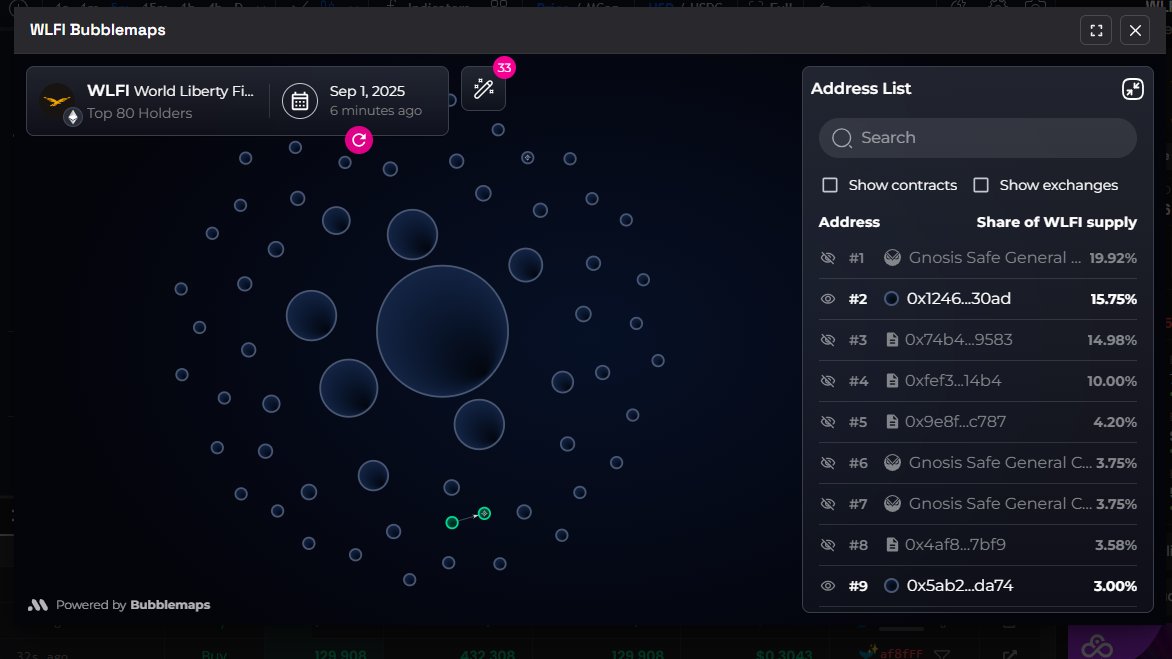Collapse the Address List panel
Image resolution: width=1172 pixels, height=659 pixels.
(1132, 89)
